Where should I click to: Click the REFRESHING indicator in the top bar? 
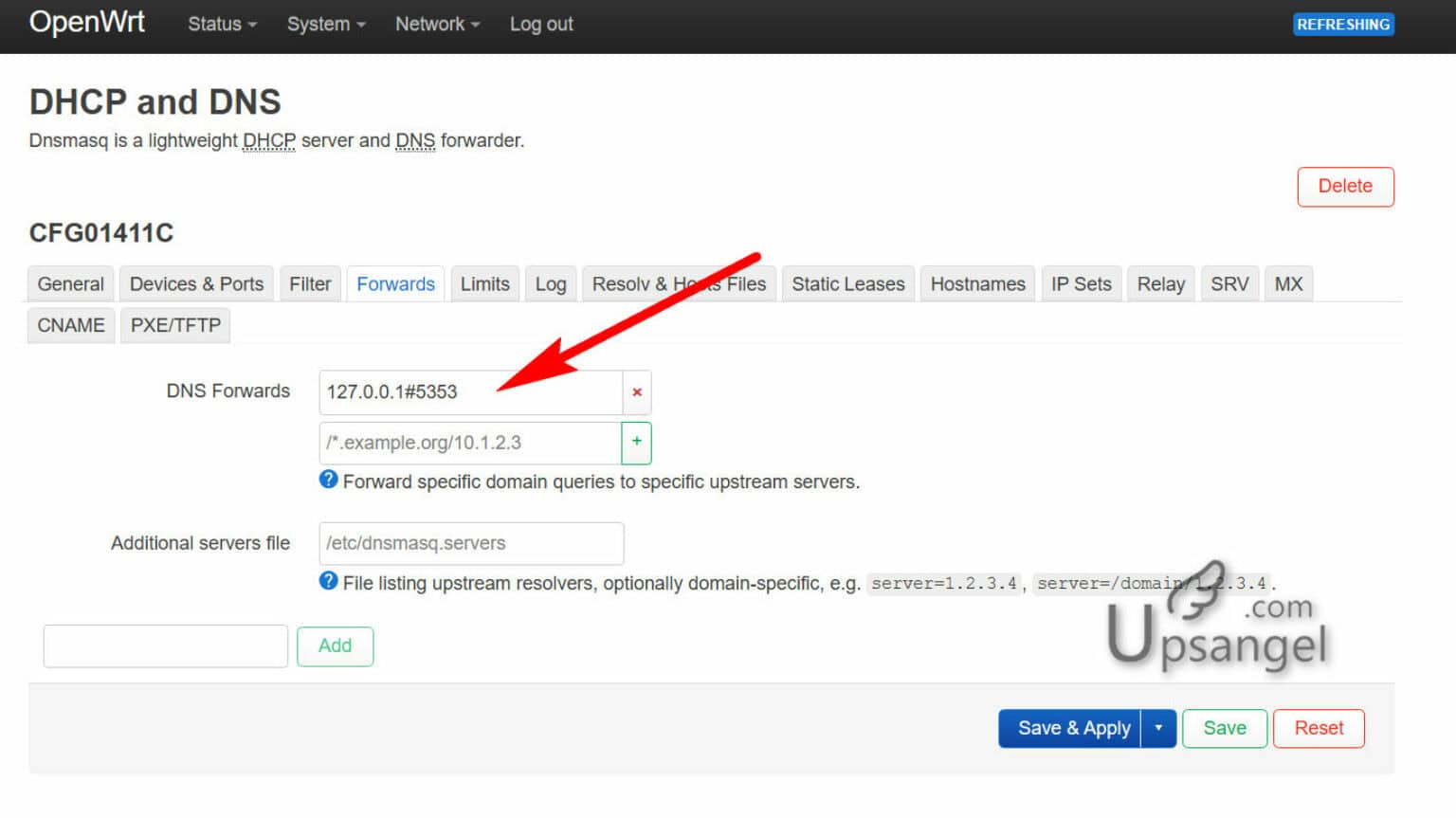click(1342, 24)
